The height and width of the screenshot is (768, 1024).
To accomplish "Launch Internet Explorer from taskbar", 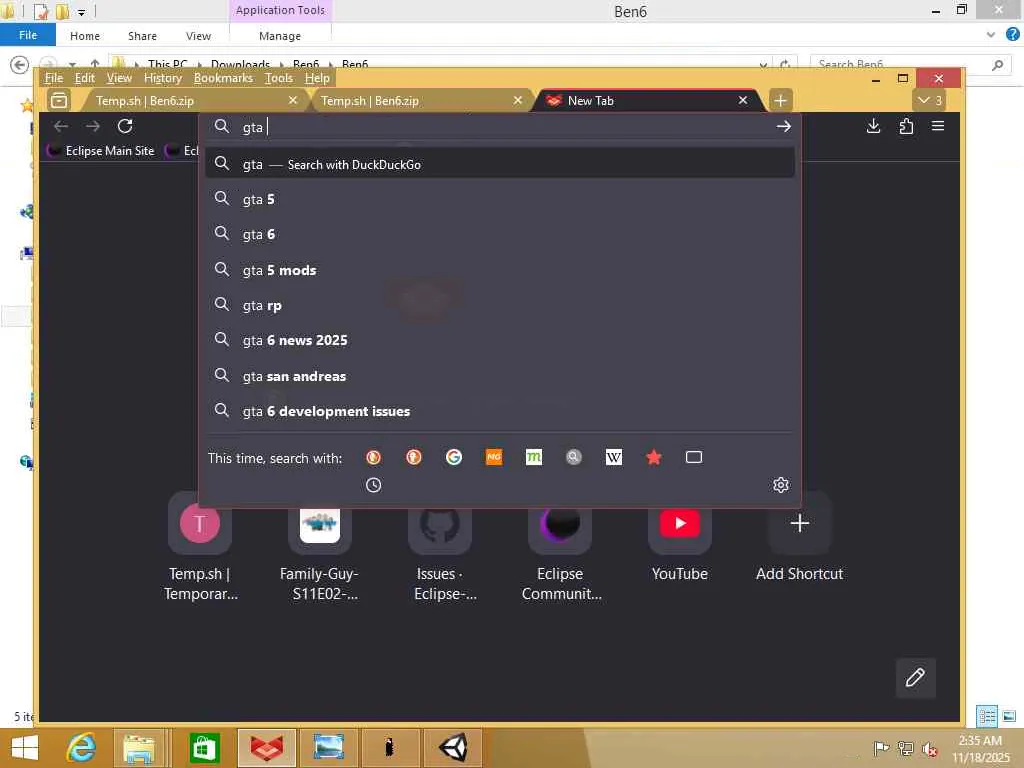I will pyautogui.click(x=82, y=748).
